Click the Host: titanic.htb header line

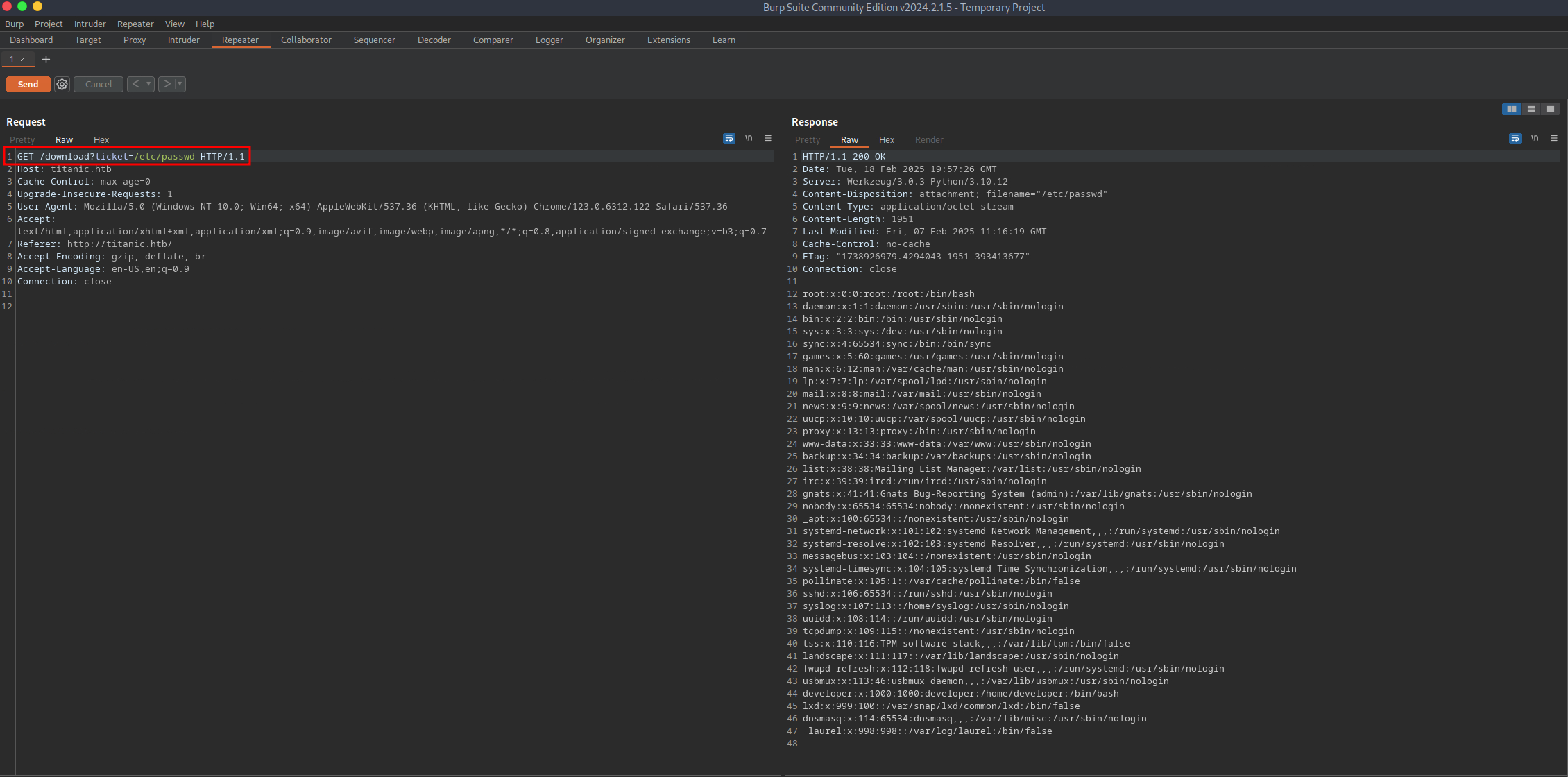pyautogui.click(x=65, y=169)
